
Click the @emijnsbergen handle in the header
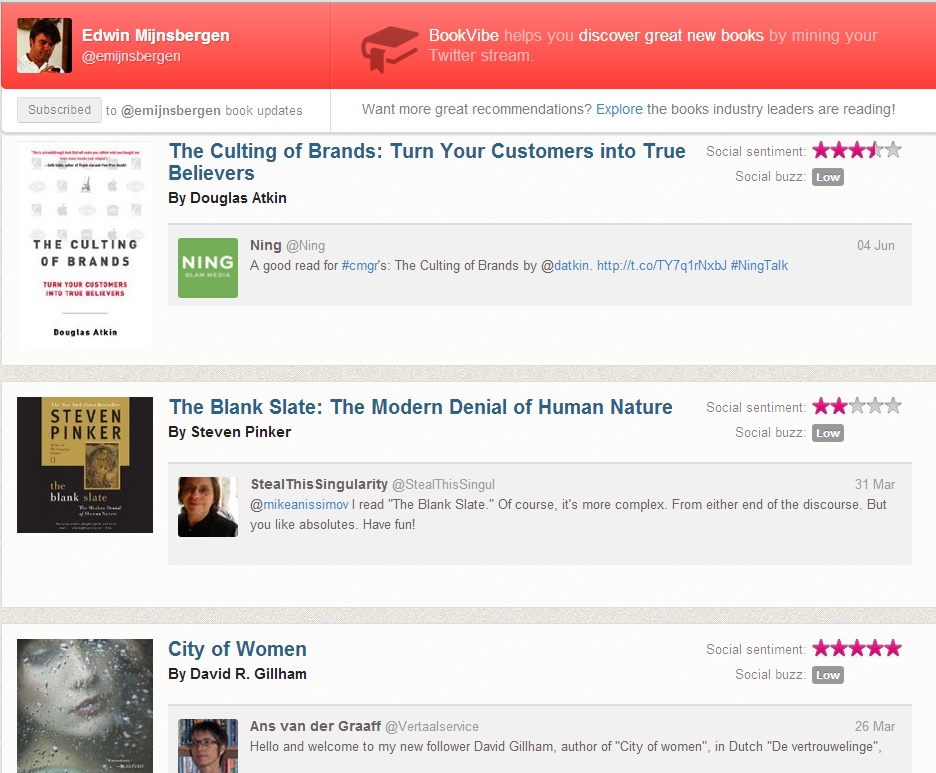pyautogui.click(x=131, y=56)
